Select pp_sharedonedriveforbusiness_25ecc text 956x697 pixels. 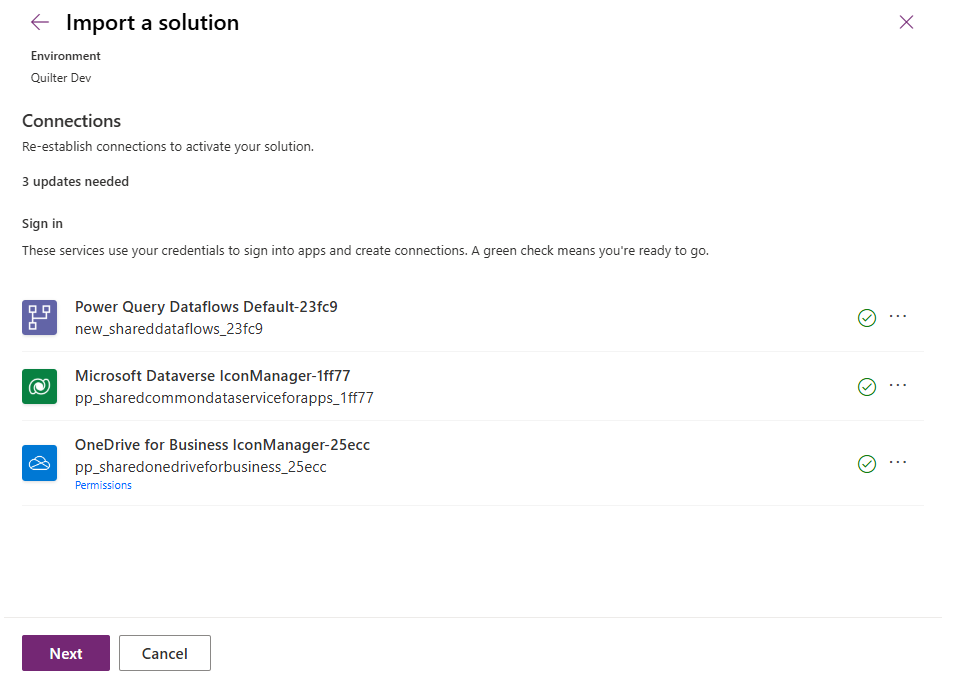tap(201, 467)
